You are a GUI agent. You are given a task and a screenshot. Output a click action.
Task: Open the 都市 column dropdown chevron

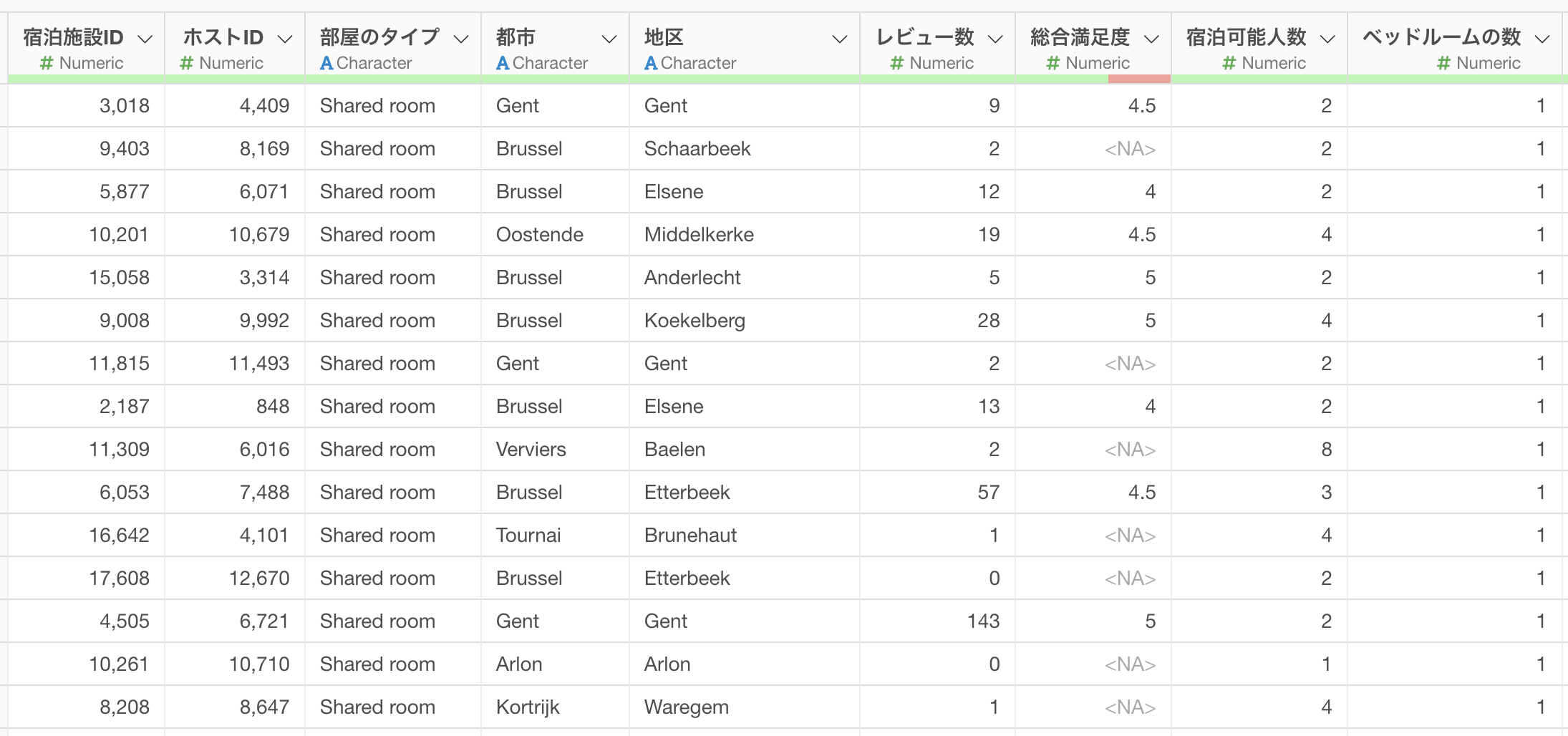point(609,39)
